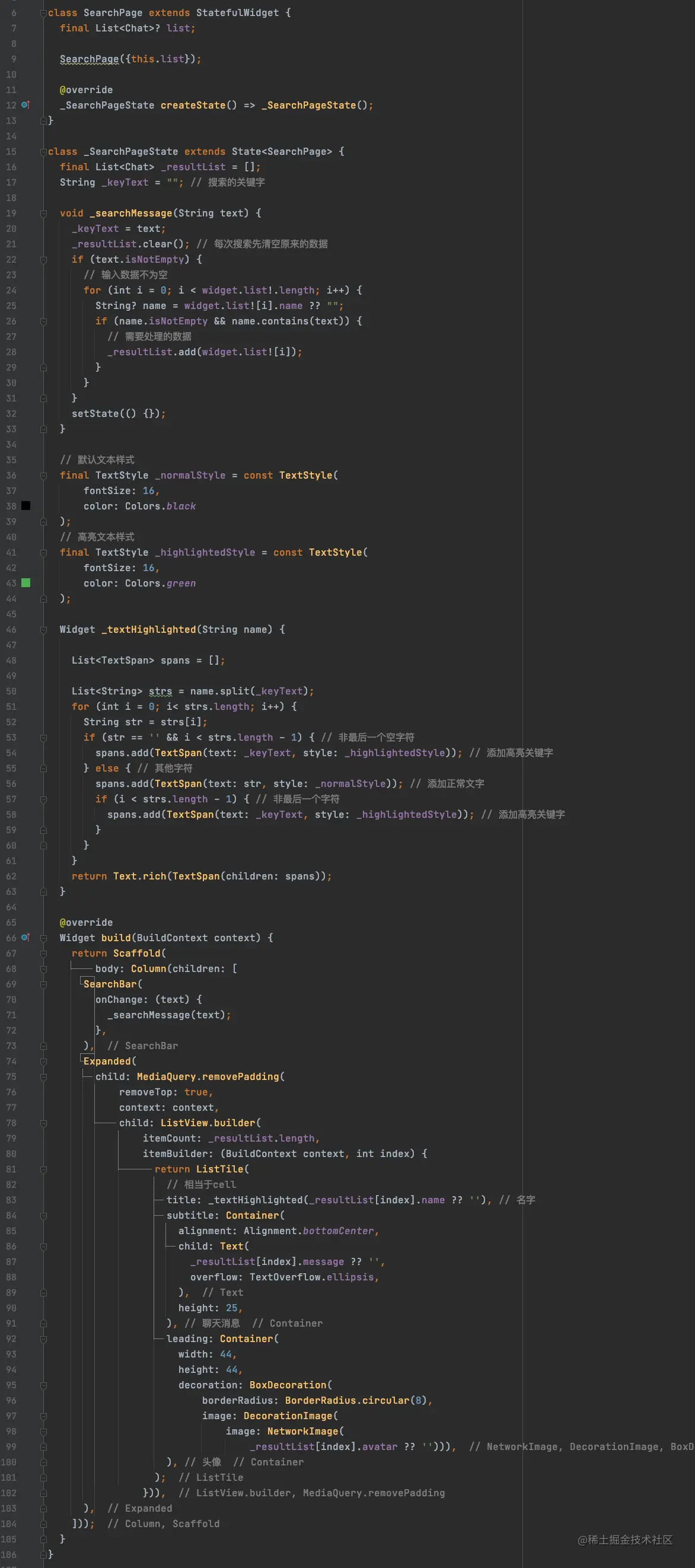Click the final List<Chat>? list; field

point(127,28)
